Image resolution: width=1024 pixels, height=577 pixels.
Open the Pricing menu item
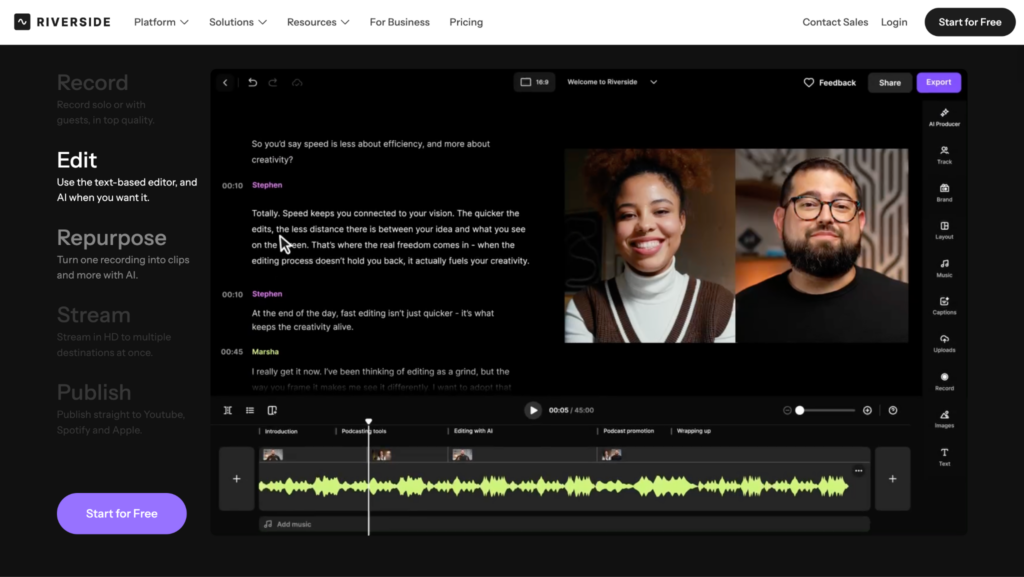click(466, 22)
